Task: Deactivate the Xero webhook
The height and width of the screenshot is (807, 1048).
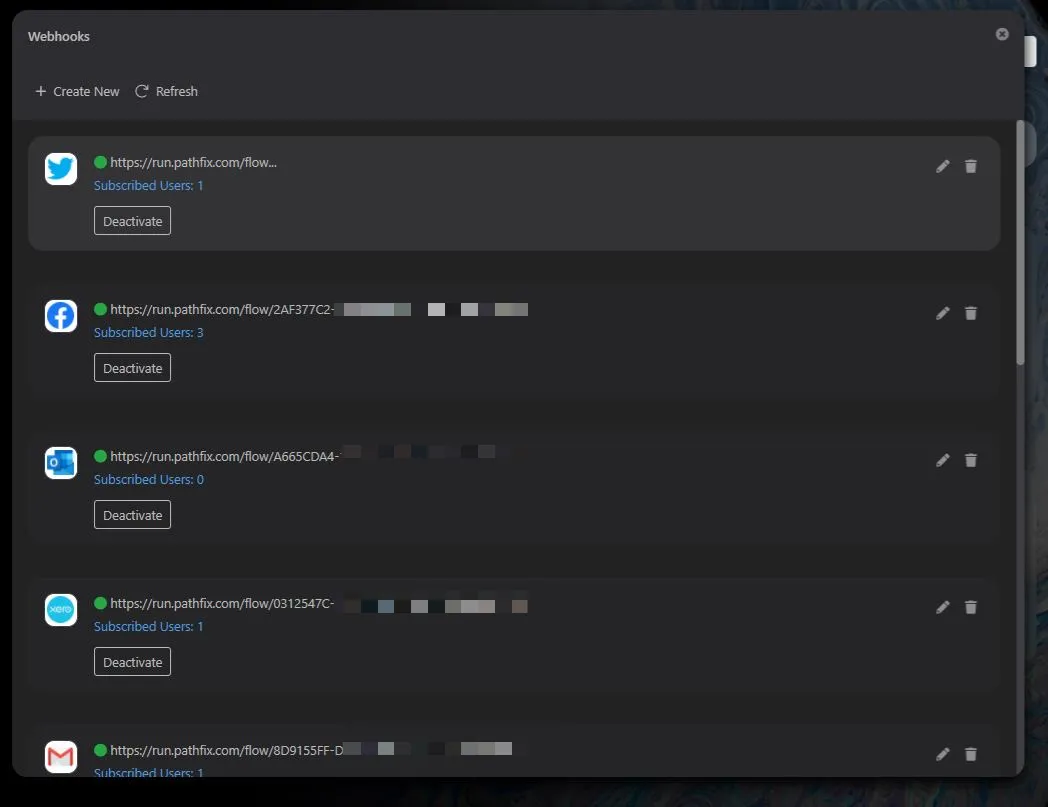Action: [132, 662]
